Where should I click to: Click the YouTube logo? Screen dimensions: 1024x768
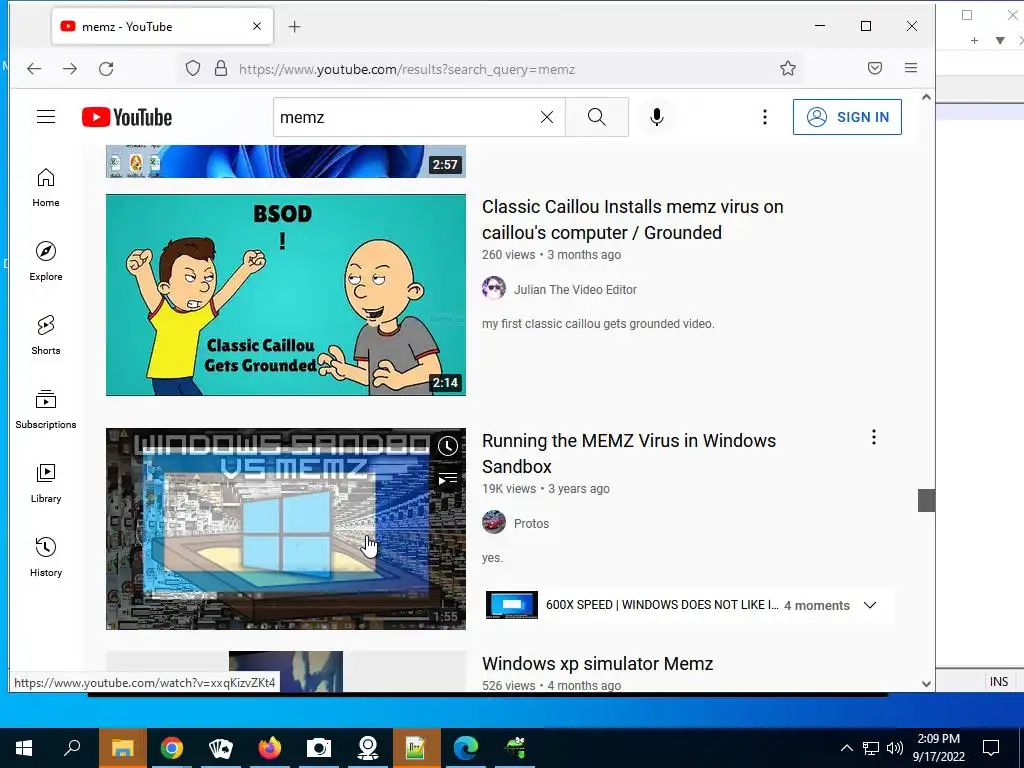coord(127,118)
